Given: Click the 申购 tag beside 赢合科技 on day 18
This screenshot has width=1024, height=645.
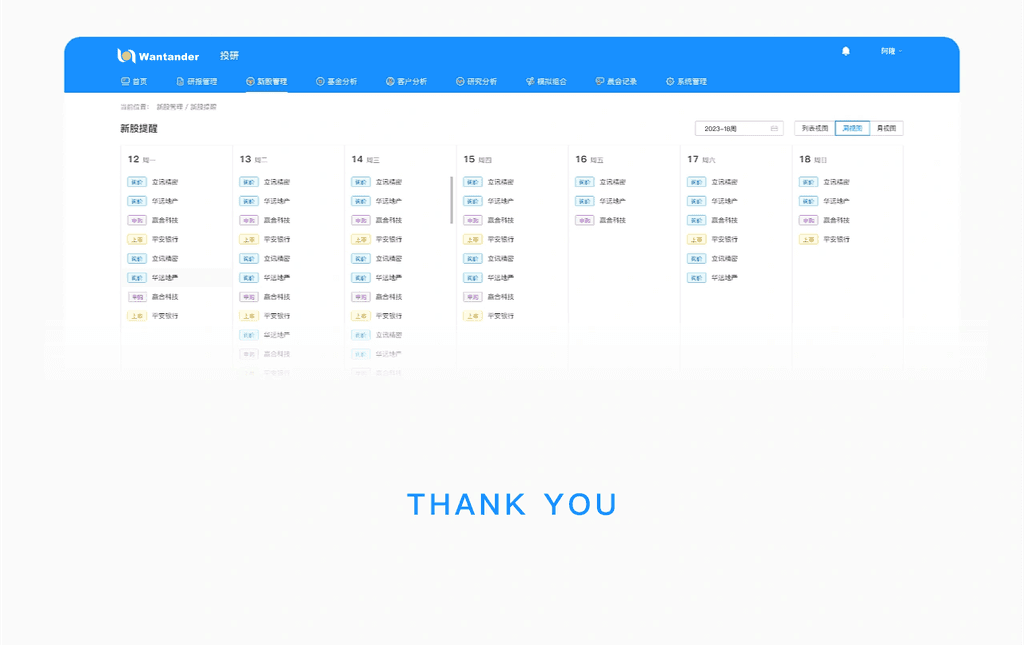Looking at the screenshot, I should click(808, 220).
